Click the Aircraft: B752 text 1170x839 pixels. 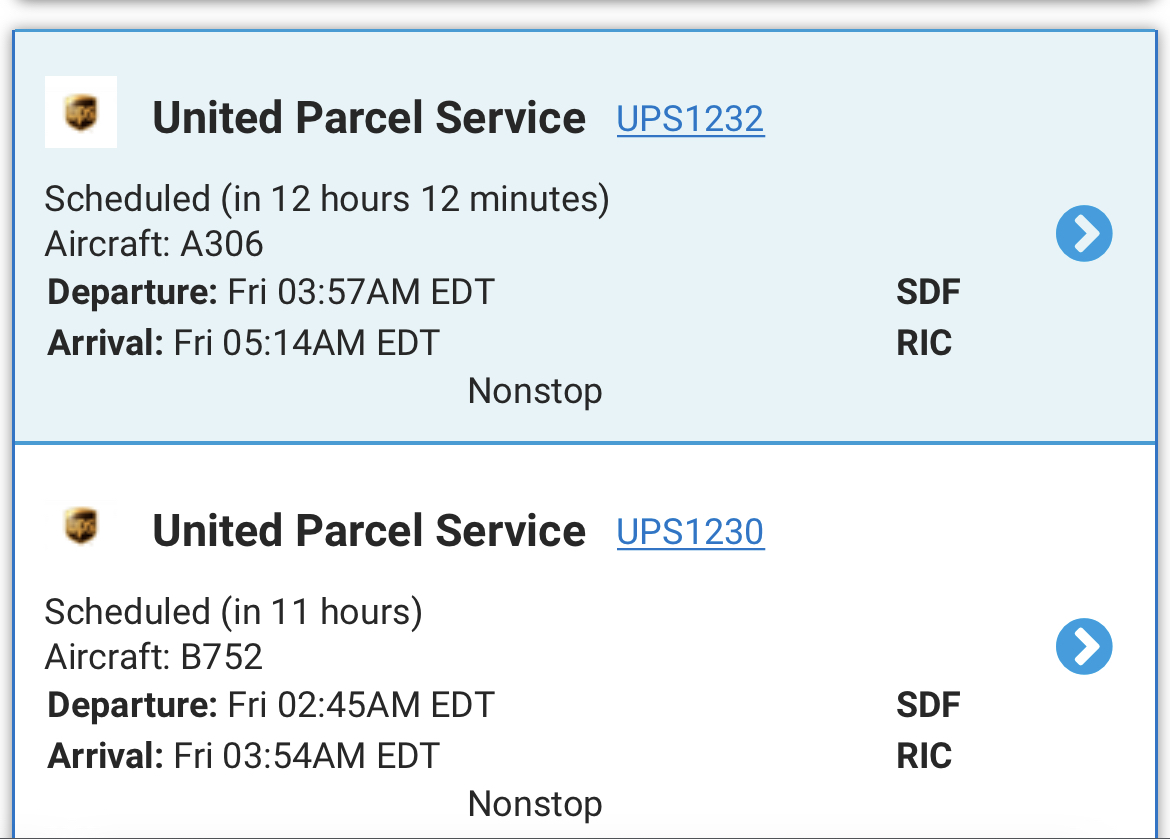(x=154, y=656)
